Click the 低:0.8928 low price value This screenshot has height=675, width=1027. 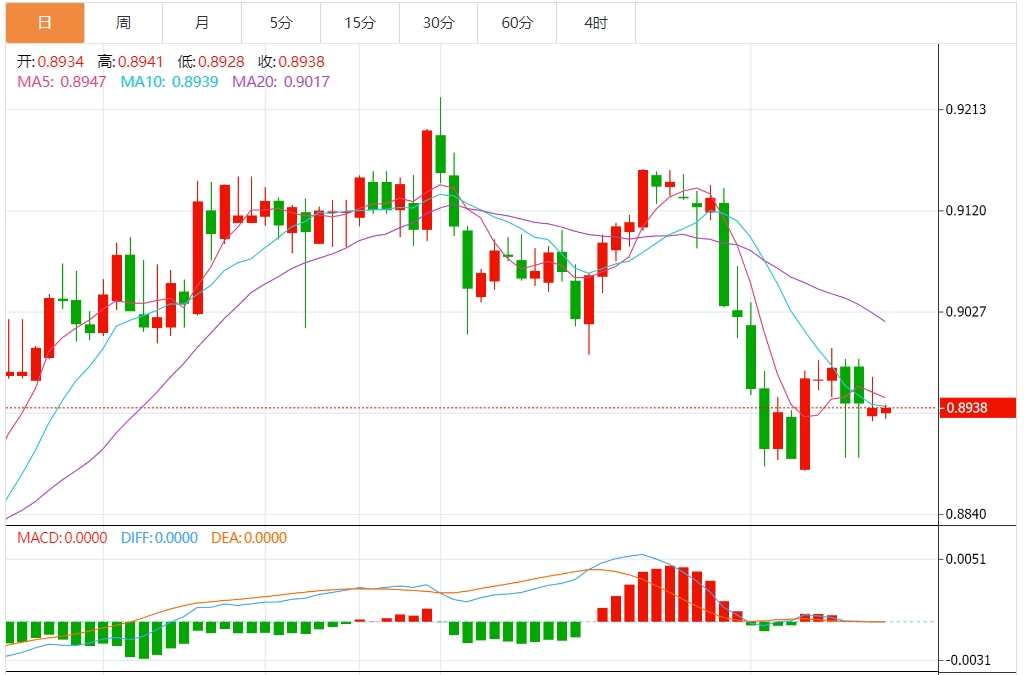(211, 62)
